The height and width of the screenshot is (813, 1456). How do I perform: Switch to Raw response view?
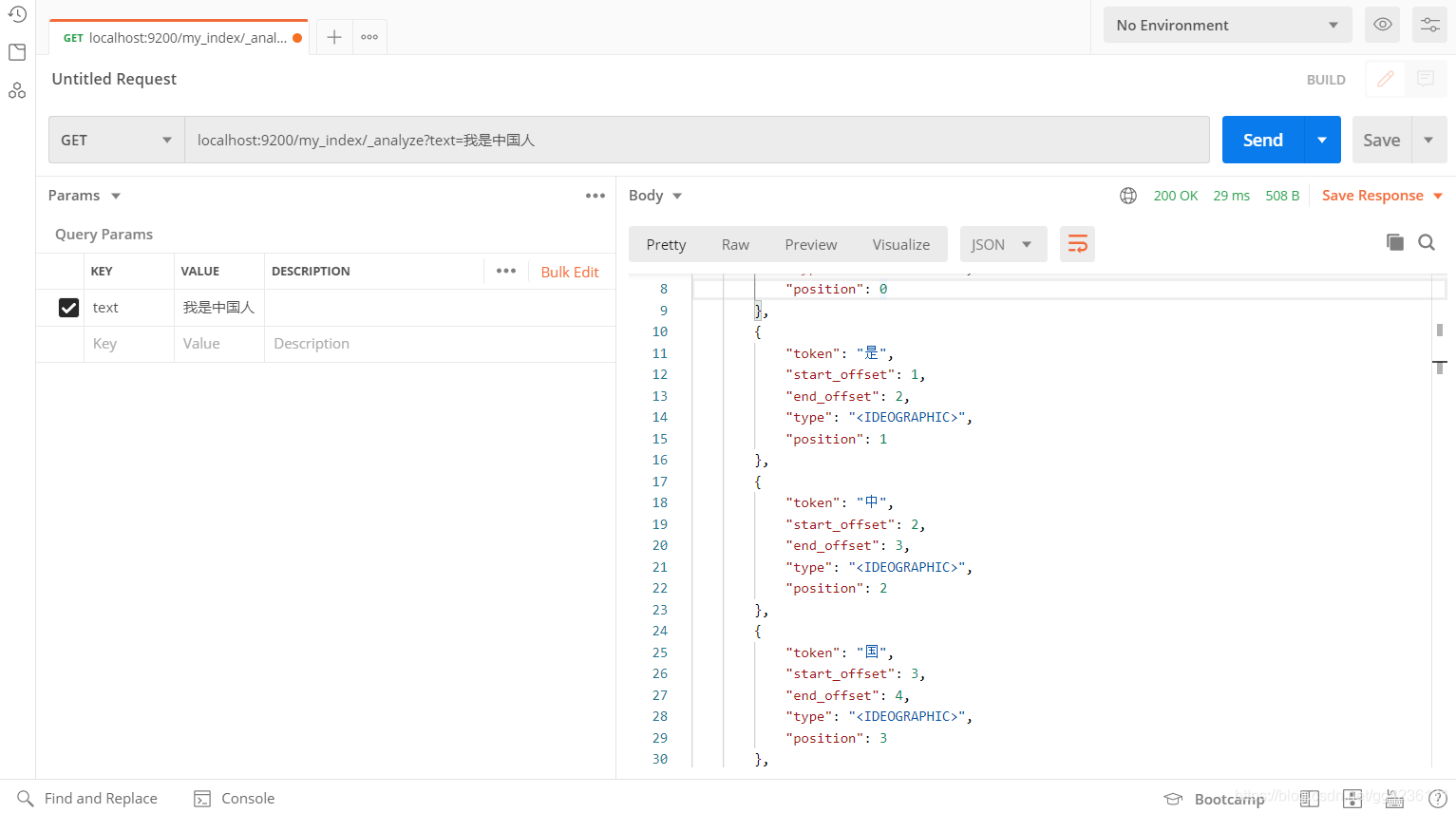pyautogui.click(x=735, y=244)
